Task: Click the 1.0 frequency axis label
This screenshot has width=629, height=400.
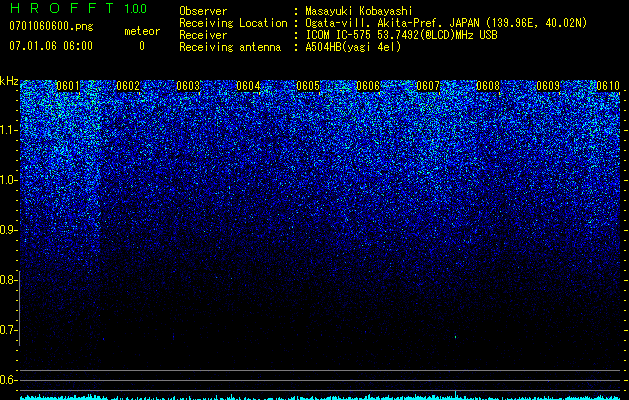Action: coord(7,180)
